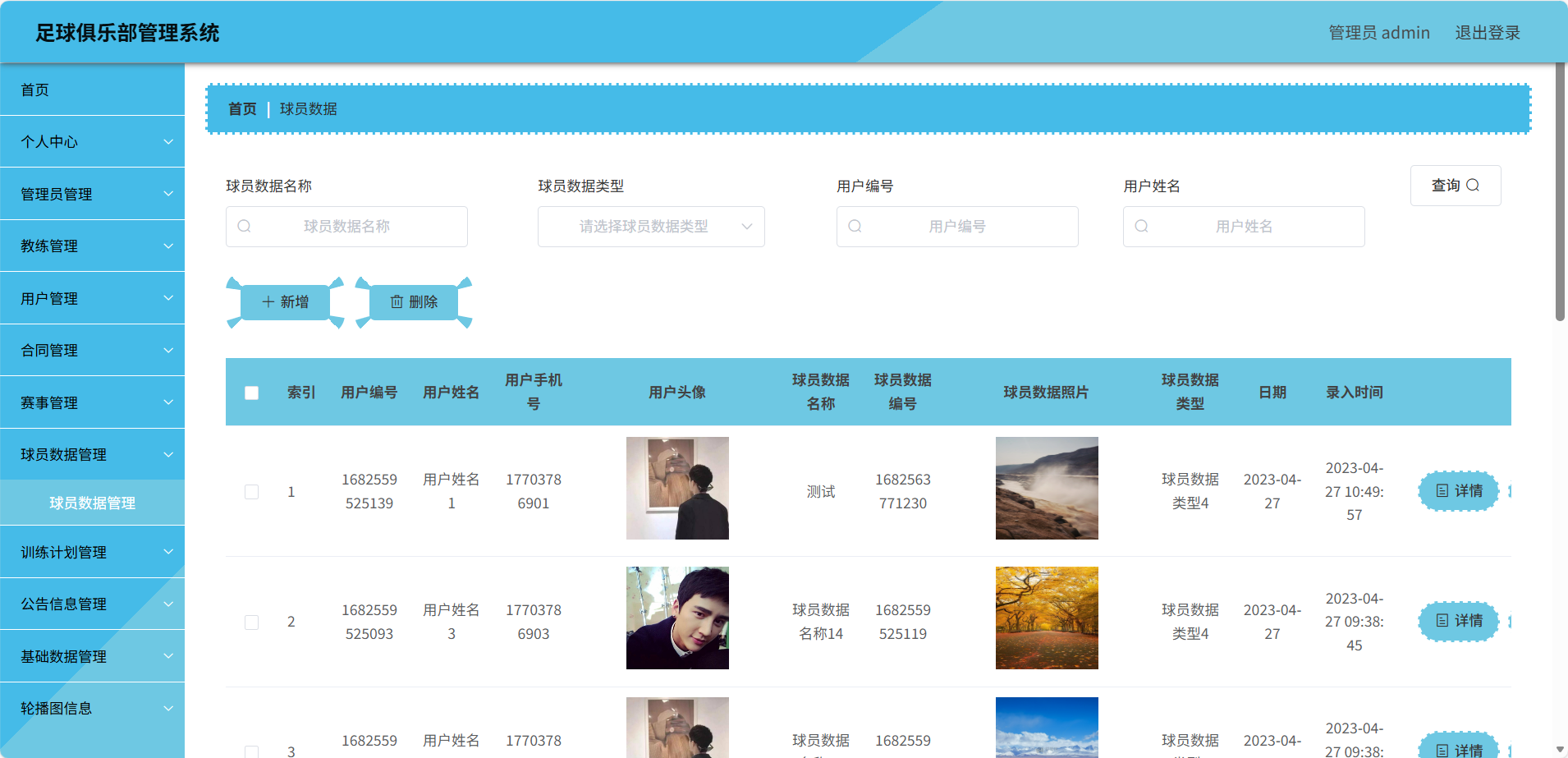Image resolution: width=1568 pixels, height=758 pixels.
Task: Click the 录入时间 column header
Action: [x=1355, y=393]
